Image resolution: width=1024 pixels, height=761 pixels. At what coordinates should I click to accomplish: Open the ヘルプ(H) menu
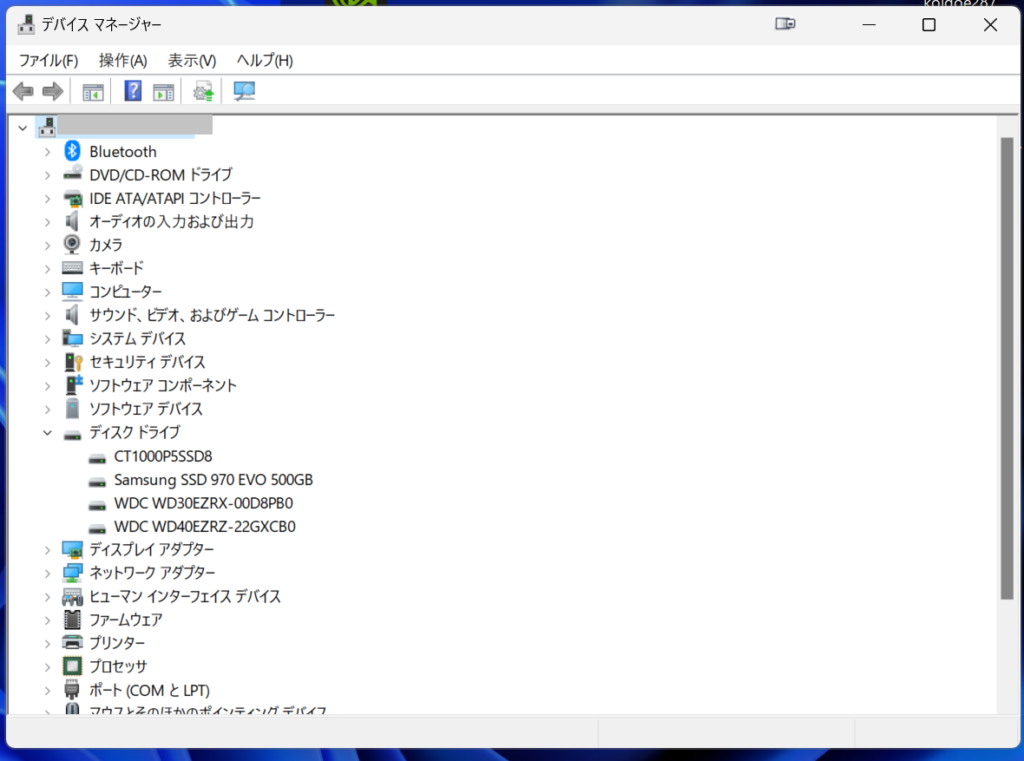point(264,61)
